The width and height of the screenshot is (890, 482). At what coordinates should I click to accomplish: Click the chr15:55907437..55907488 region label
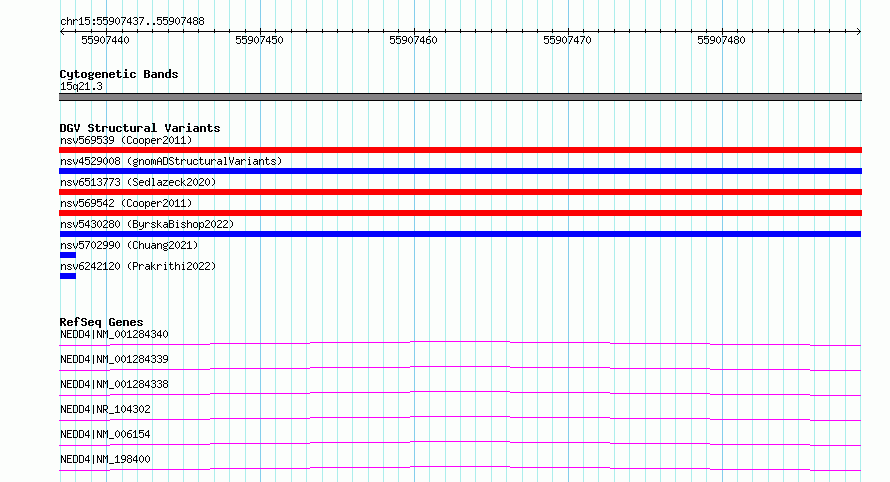(132, 21)
